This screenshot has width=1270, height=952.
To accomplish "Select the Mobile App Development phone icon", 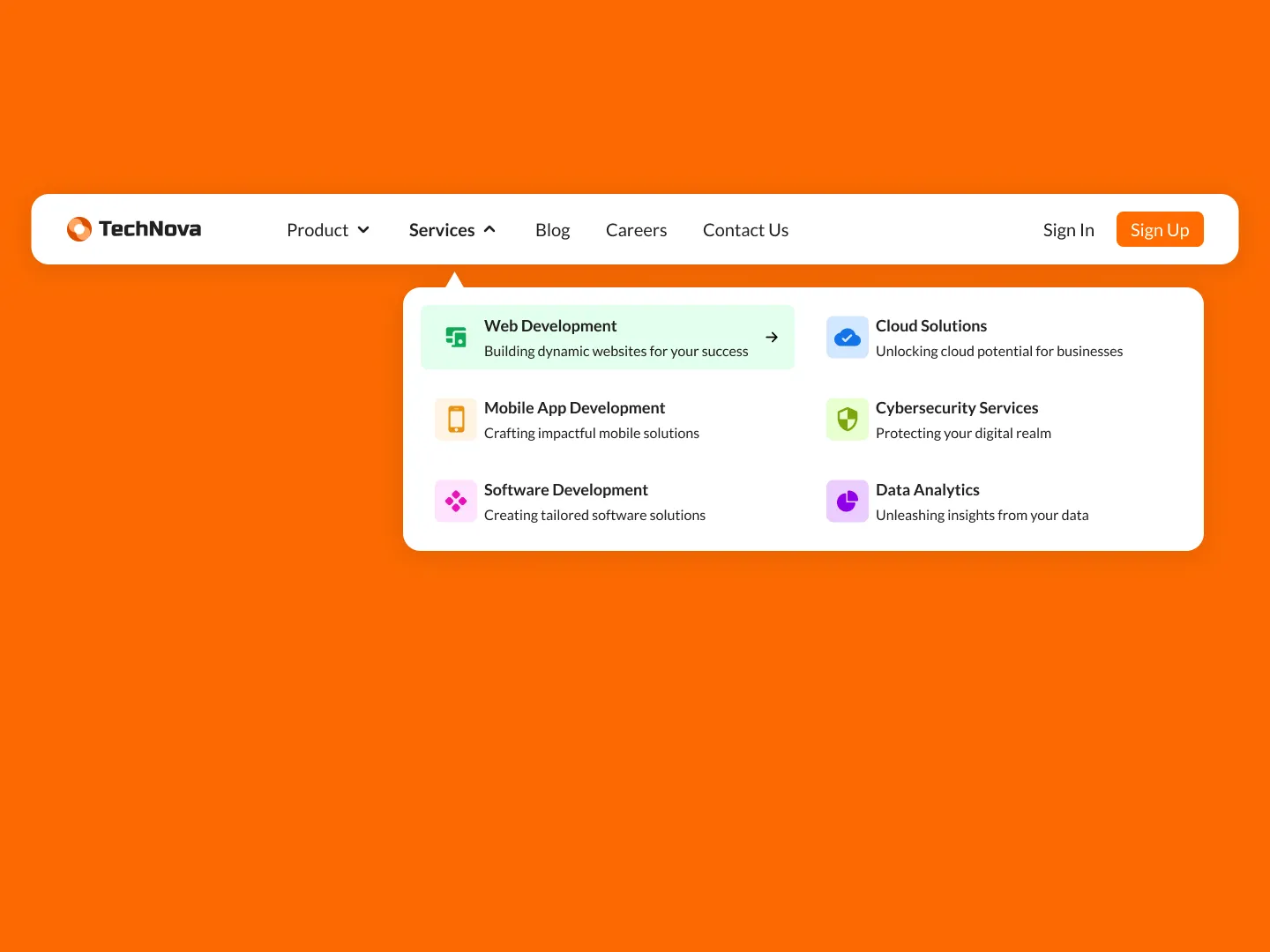I will point(456,420).
